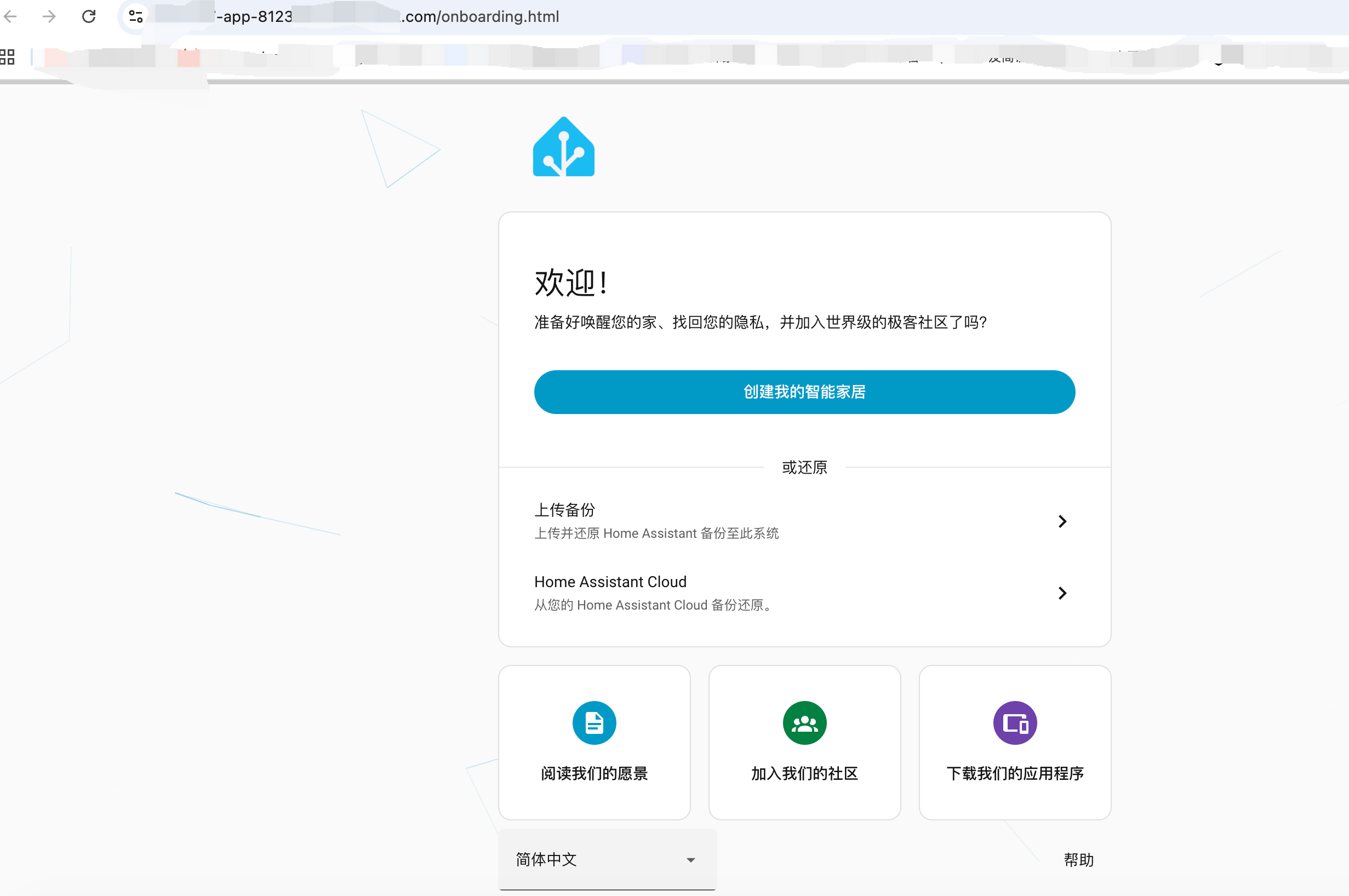
Task: Open the 阅读我们的愿景 card
Action: click(x=595, y=742)
